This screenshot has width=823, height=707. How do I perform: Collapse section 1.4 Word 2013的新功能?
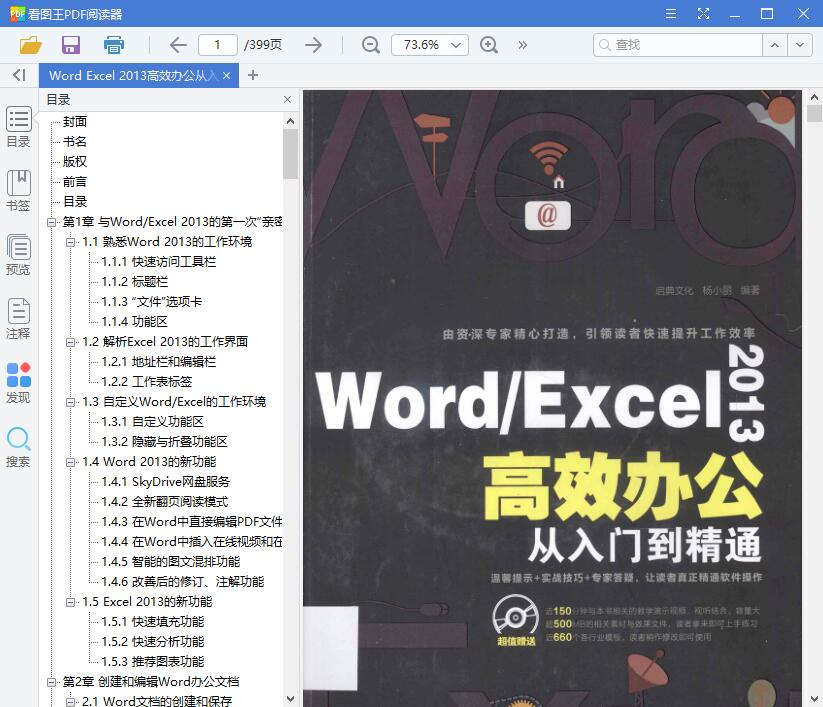point(70,462)
